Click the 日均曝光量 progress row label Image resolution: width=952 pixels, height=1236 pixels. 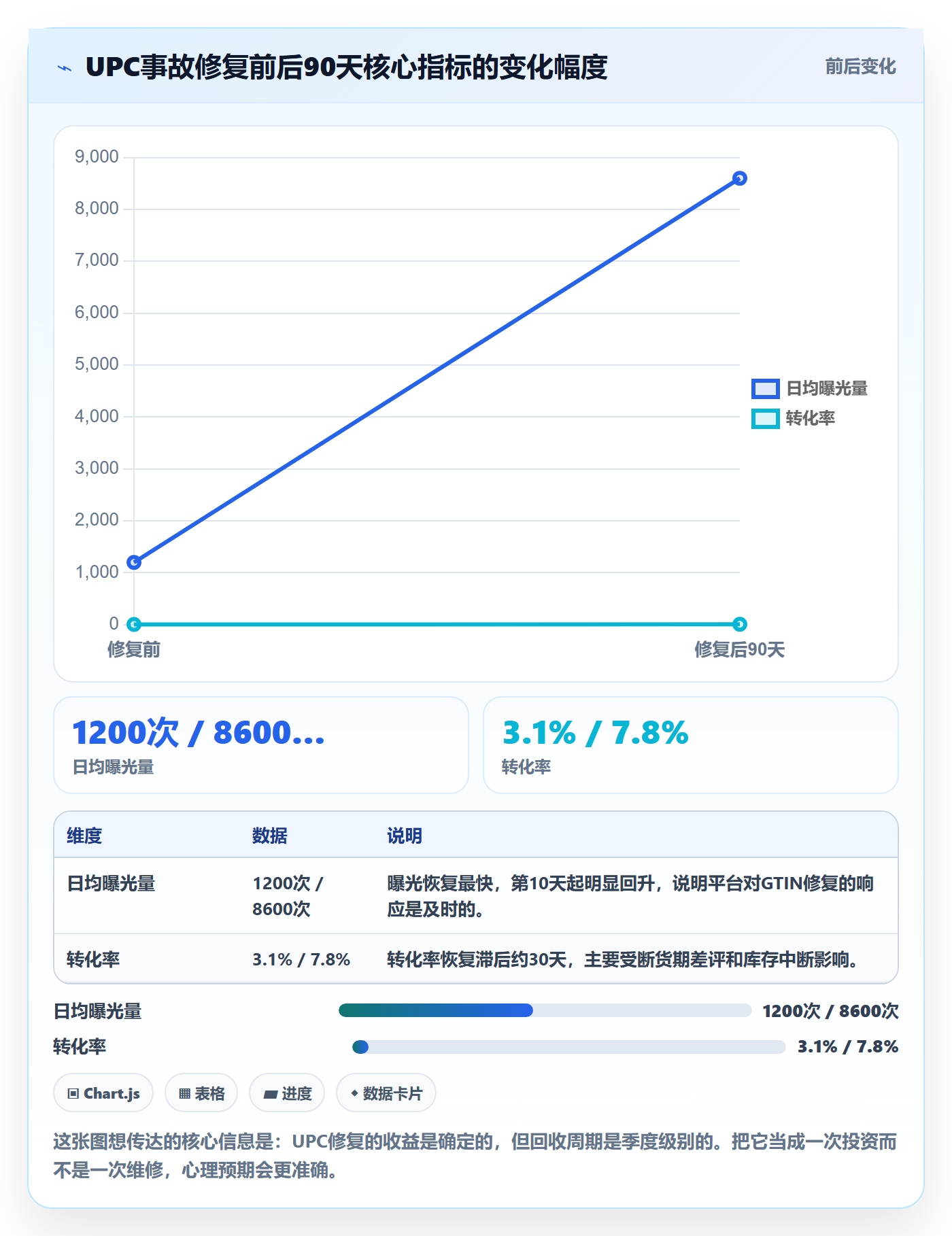click(98, 1011)
